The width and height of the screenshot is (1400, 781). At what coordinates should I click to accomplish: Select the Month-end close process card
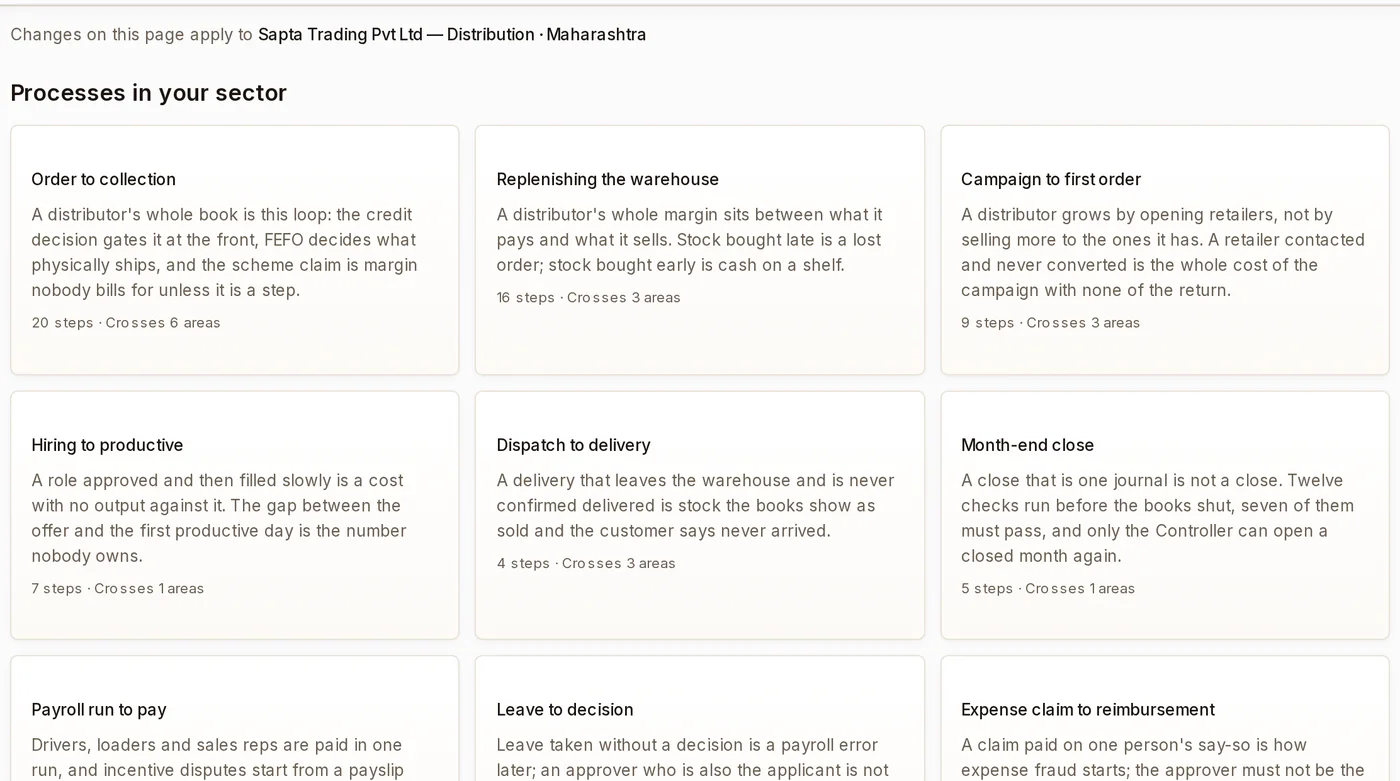[1165, 515]
